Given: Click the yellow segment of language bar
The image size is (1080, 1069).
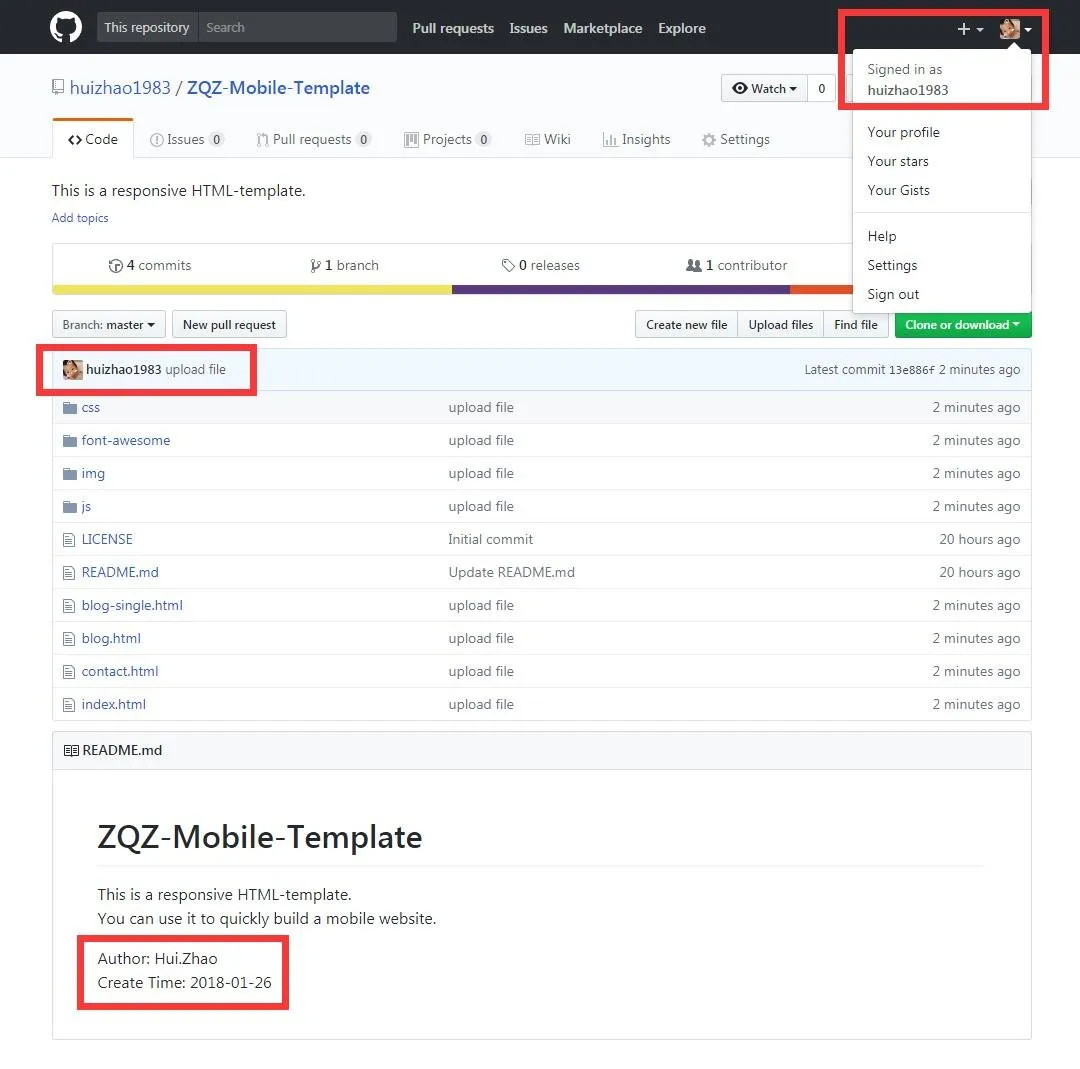Looking at the screenshot, I should pos(252,290).
